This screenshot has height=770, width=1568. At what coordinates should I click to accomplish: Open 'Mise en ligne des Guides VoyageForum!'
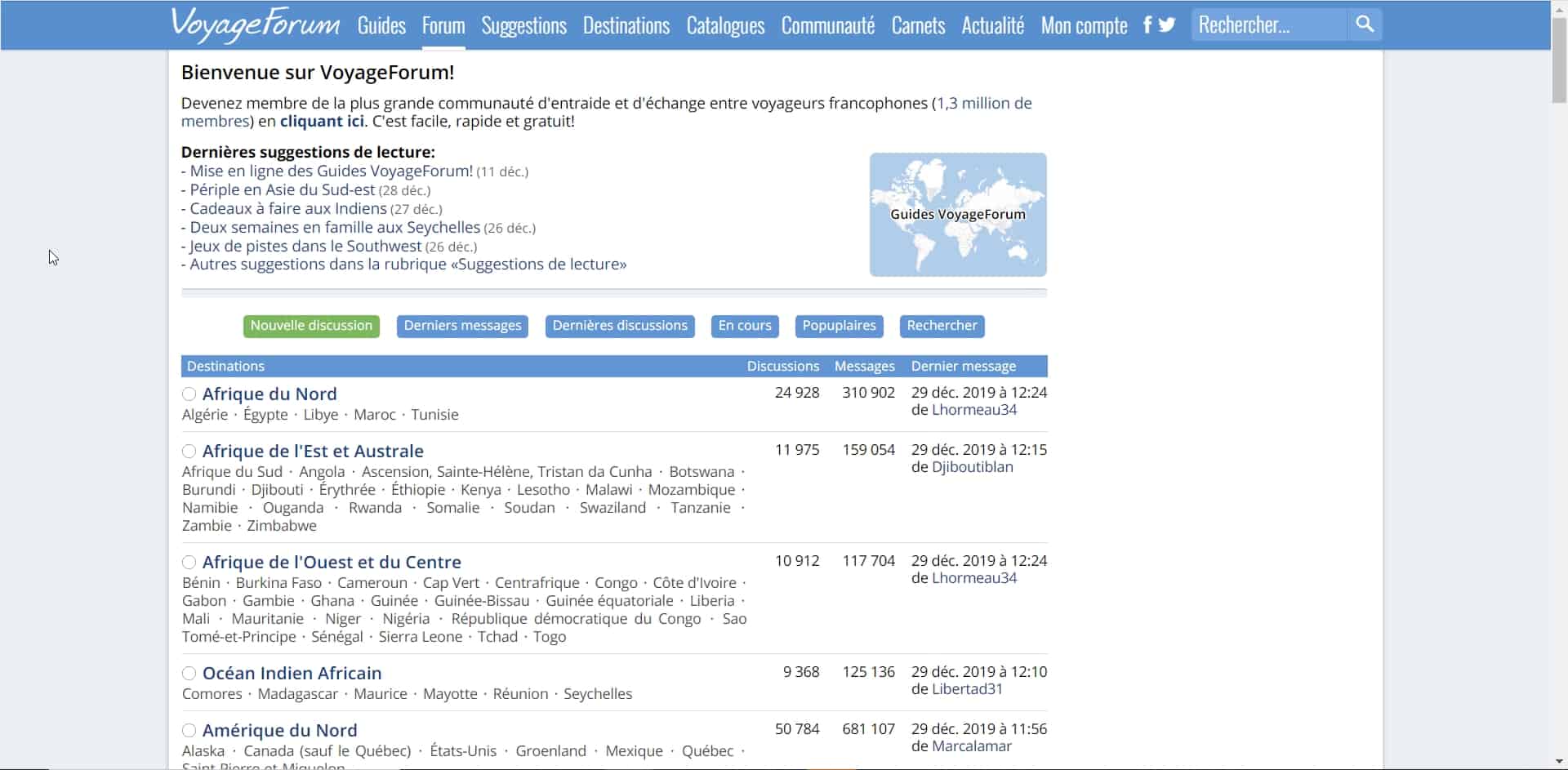(x=332, y=171)
